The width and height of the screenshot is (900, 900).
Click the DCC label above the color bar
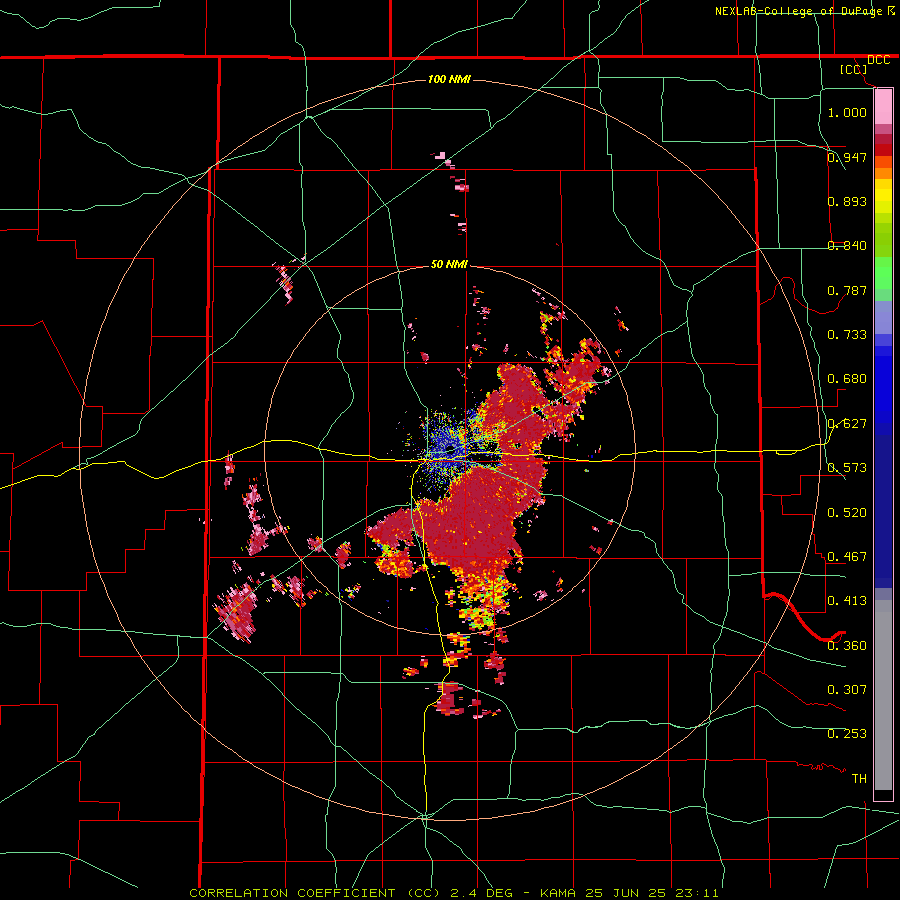pos(878,60)
